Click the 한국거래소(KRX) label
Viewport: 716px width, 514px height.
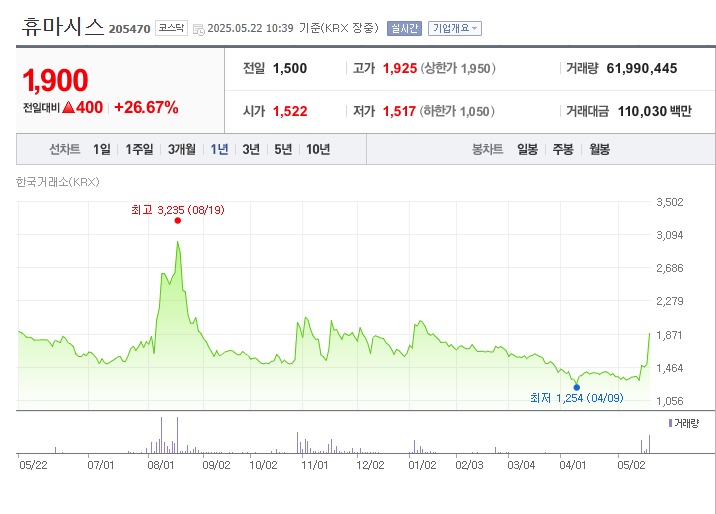(58, 182)
